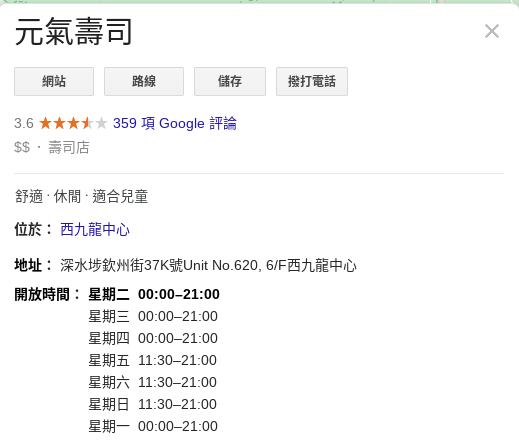Select the 位於 label

coord(33,230)
